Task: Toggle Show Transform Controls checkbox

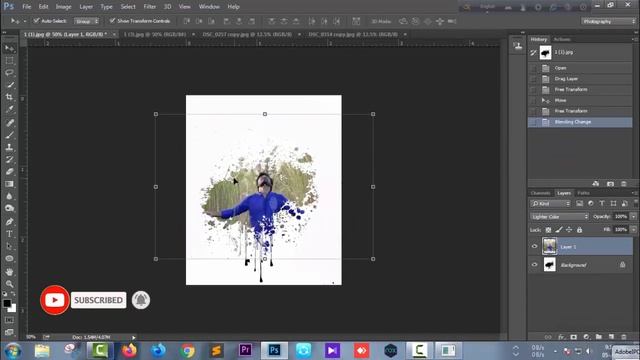Action: (x=112, y=20)
